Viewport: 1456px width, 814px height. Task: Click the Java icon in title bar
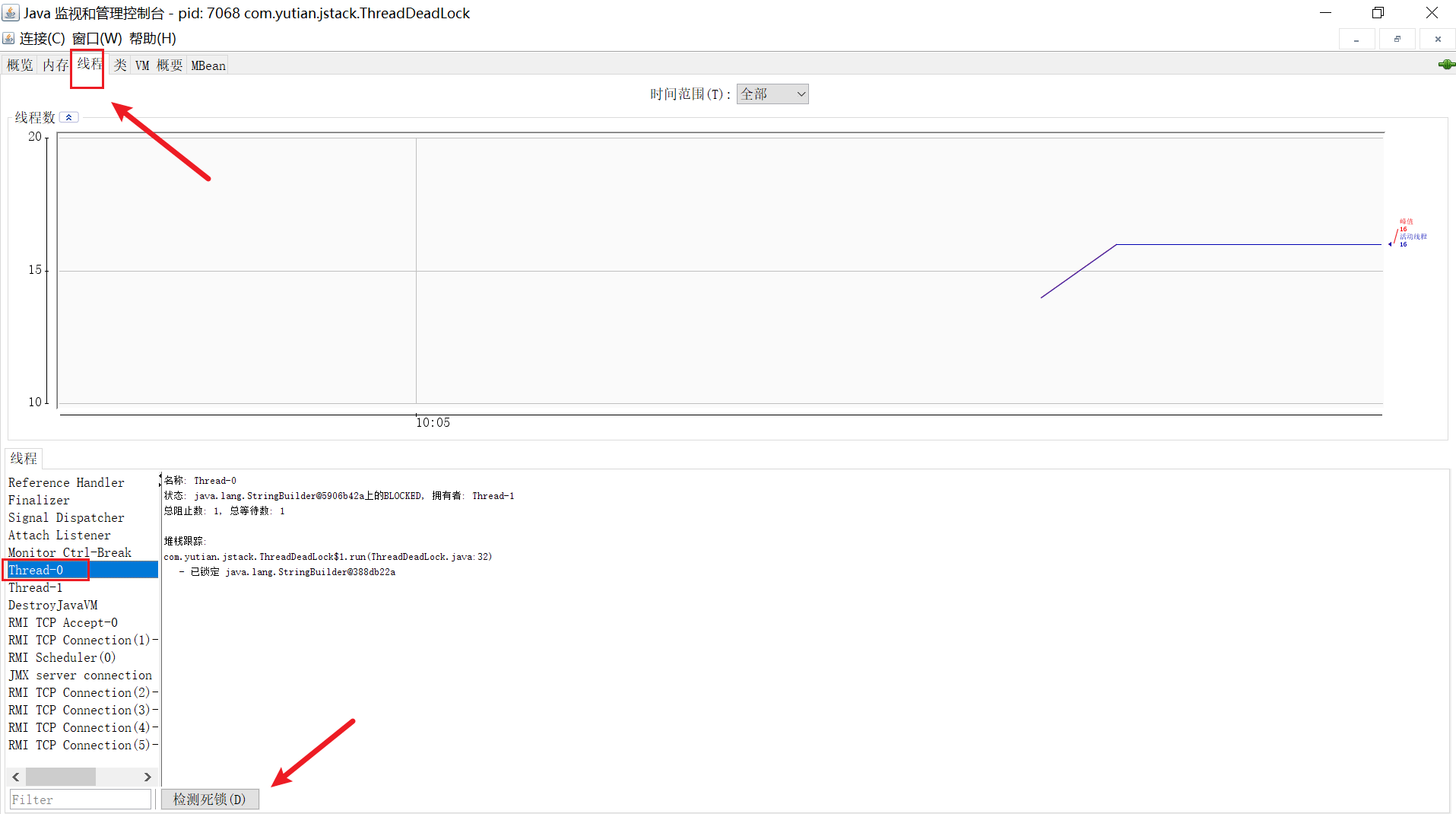(11, 13)
